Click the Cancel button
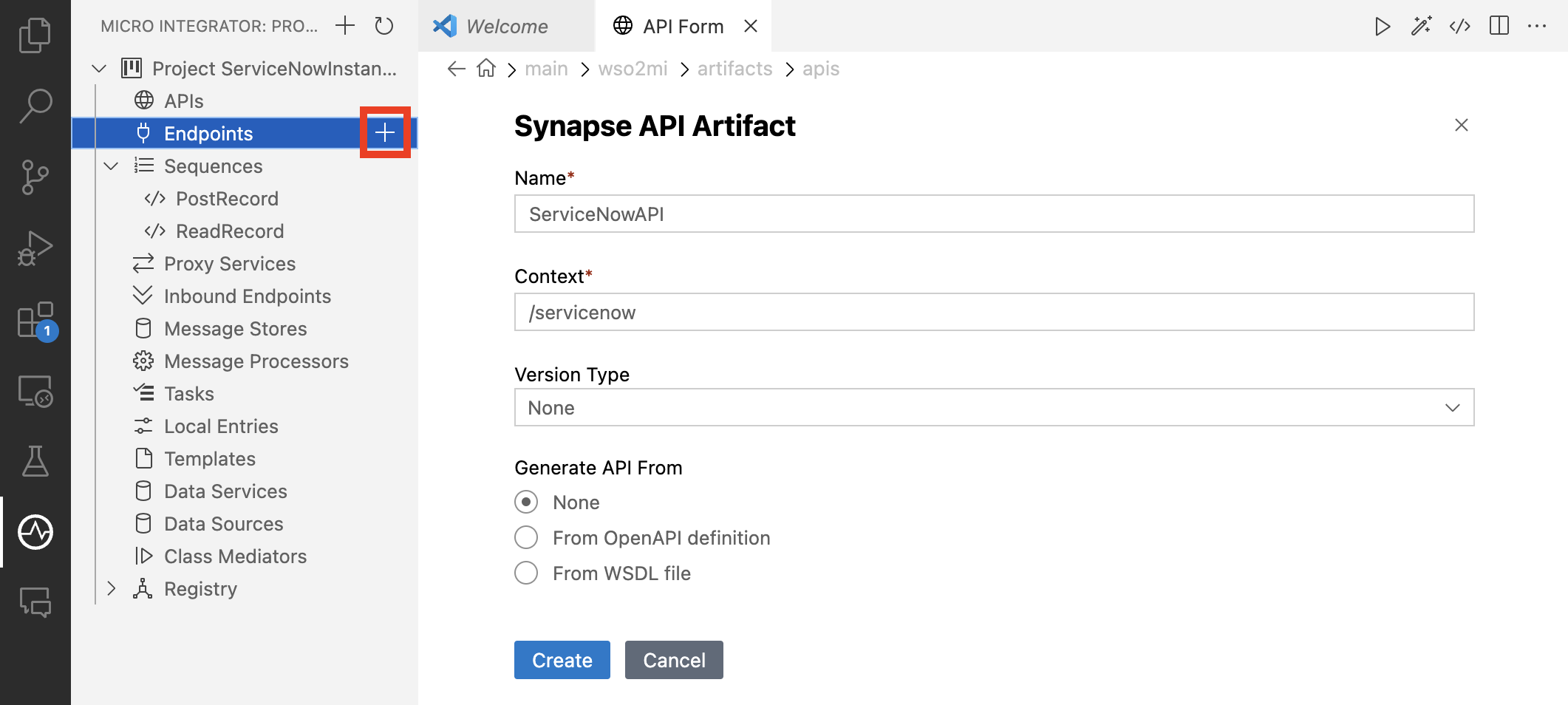Screen dimensions: 1568x705 click(674, 660)
